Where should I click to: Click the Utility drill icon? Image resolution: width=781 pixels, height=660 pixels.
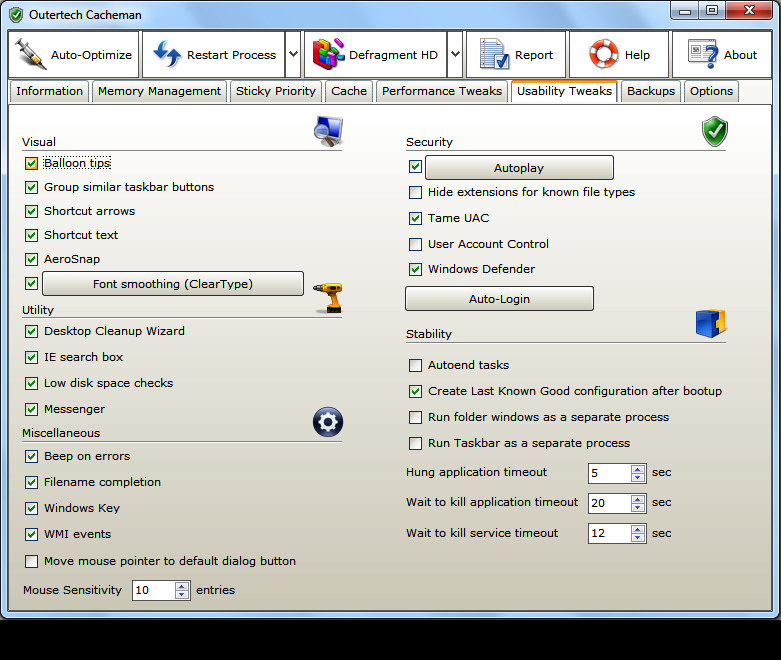click(328, 297)
